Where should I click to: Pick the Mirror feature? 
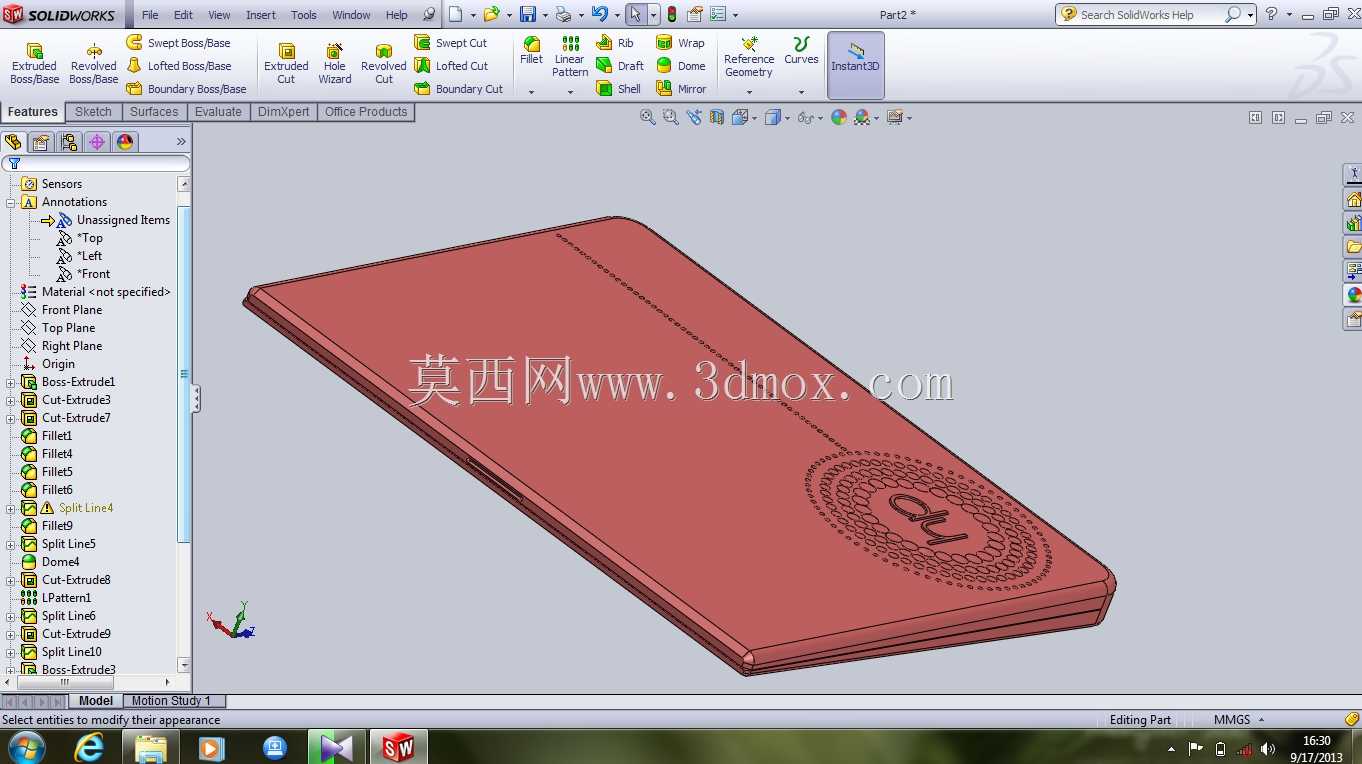[x=681, y=89]
